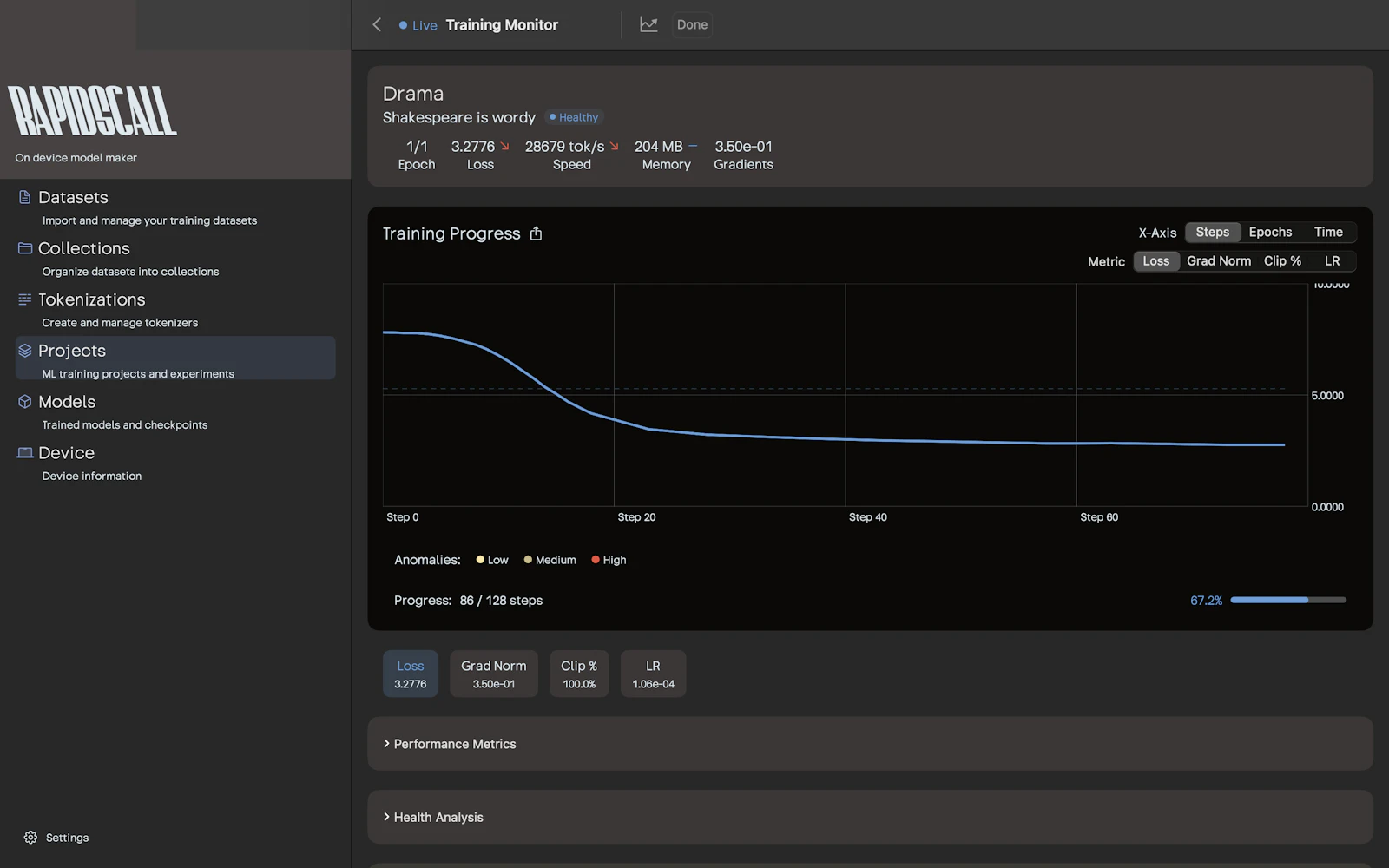This screenshot has height=868, width=1389.
Task: Set chart Metric to LR
Action: (1332, 261)
